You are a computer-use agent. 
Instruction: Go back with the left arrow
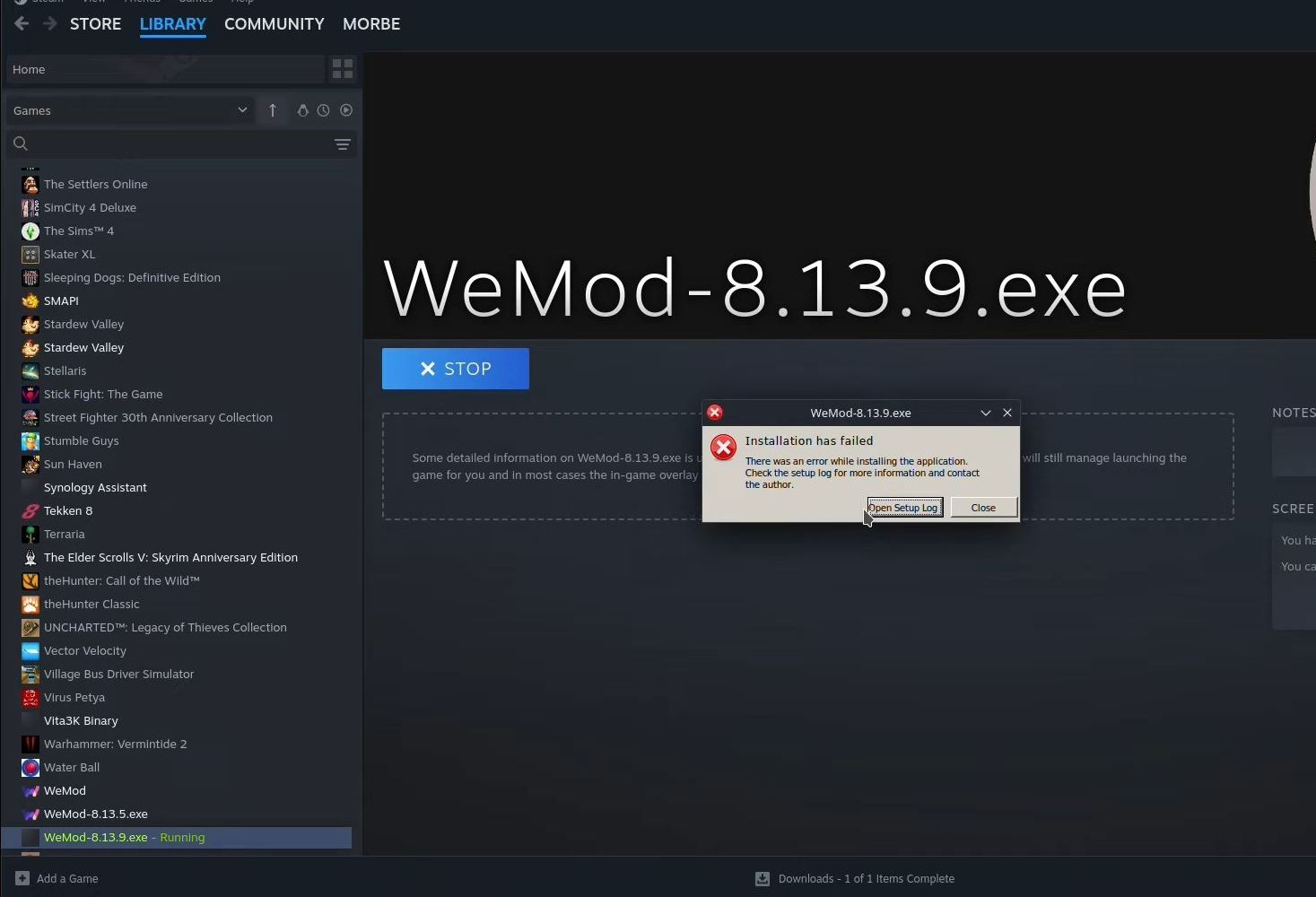point(22,23)
